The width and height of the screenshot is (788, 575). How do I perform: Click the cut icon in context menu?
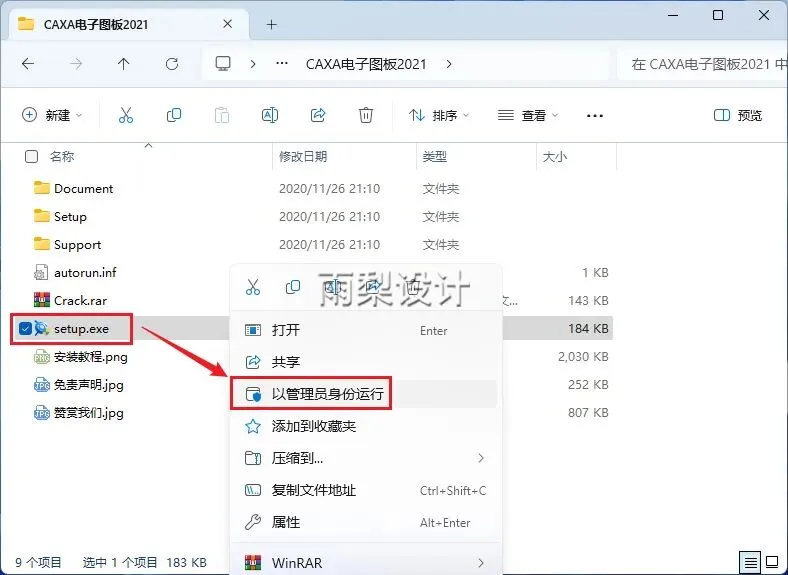point(253,287)
